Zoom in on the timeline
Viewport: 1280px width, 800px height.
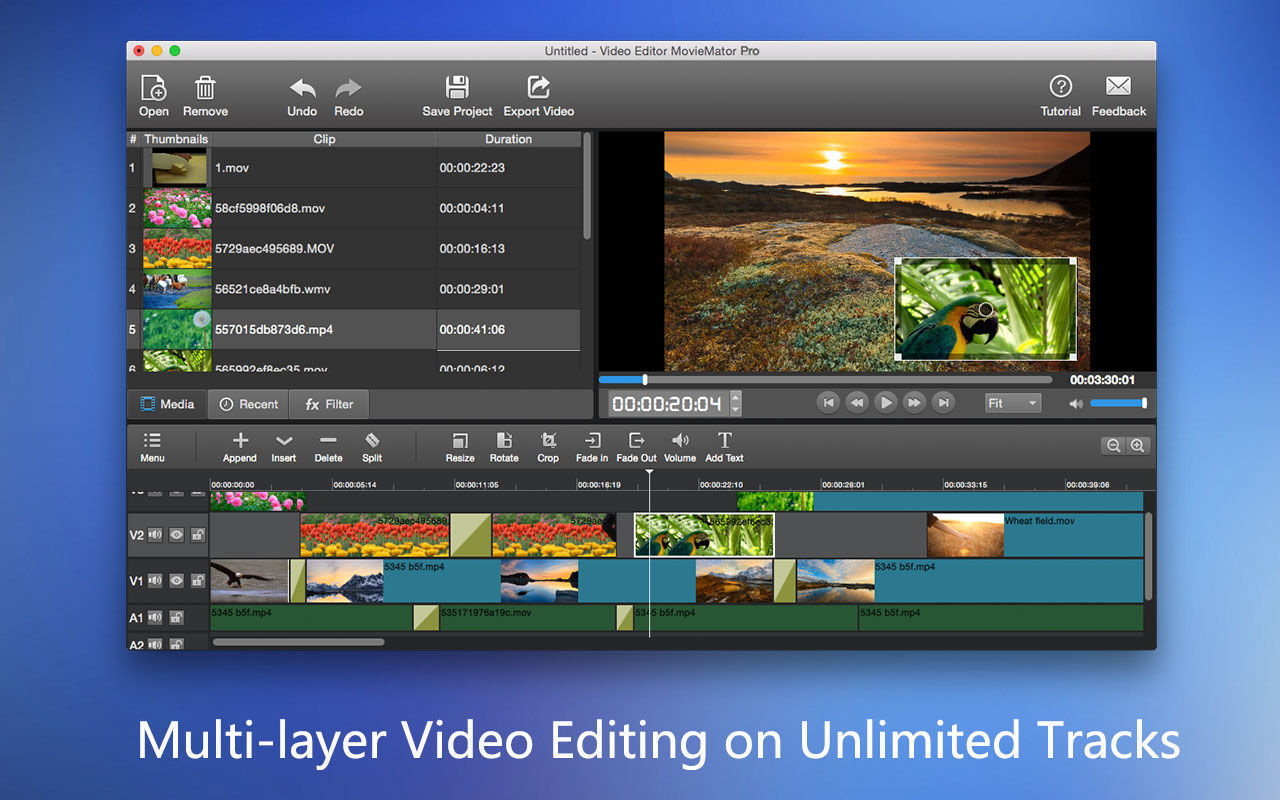tap(1138, 445)
